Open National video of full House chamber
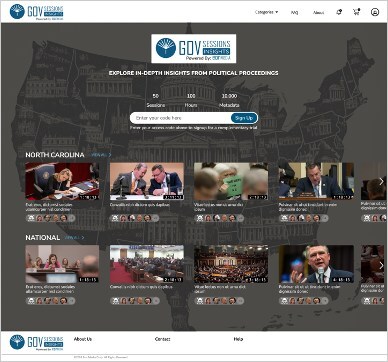This screenshot has height=362, width=388. [x=231, y=264]
